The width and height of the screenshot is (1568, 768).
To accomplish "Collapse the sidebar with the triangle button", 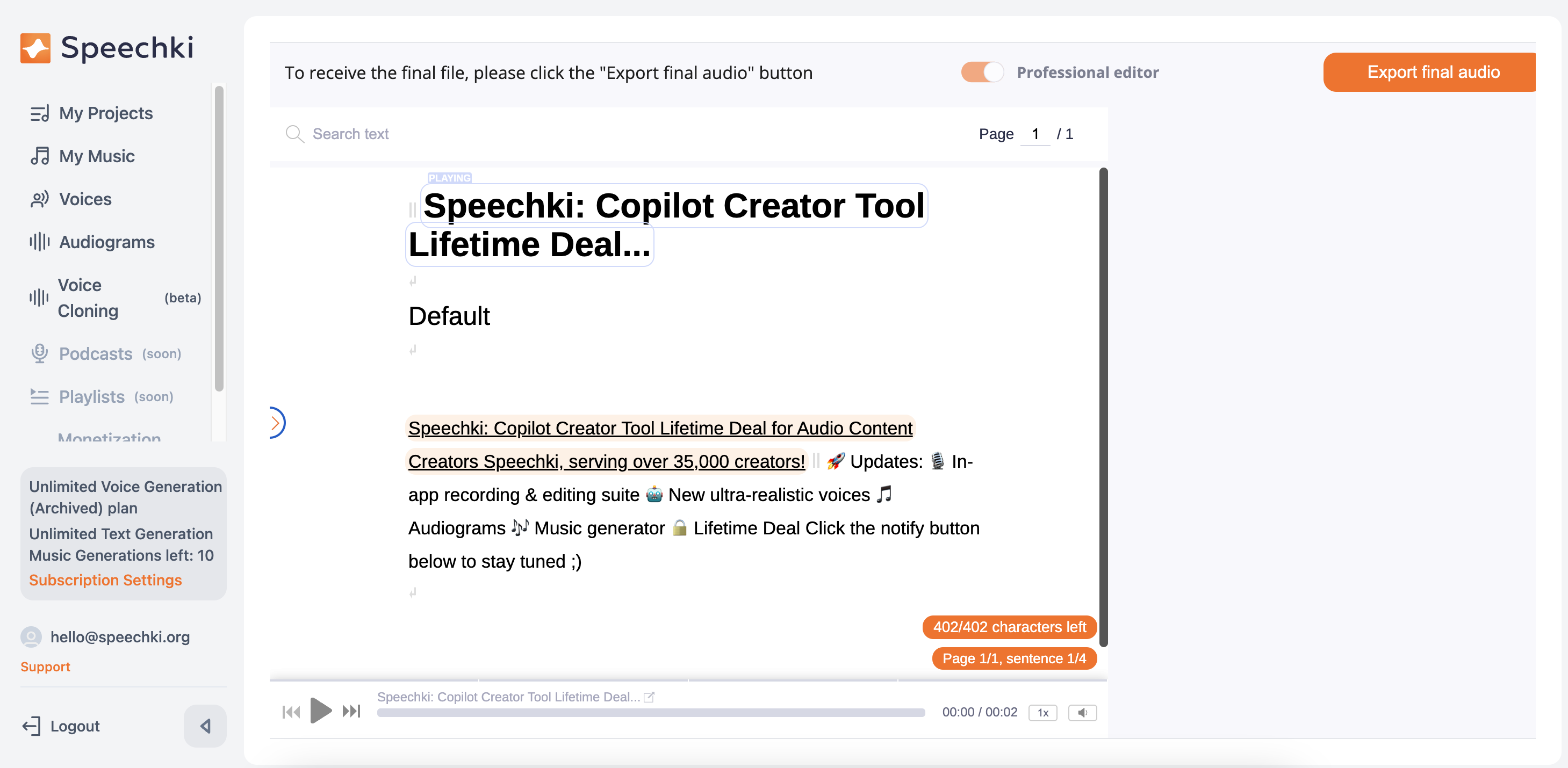I will 205,726.
